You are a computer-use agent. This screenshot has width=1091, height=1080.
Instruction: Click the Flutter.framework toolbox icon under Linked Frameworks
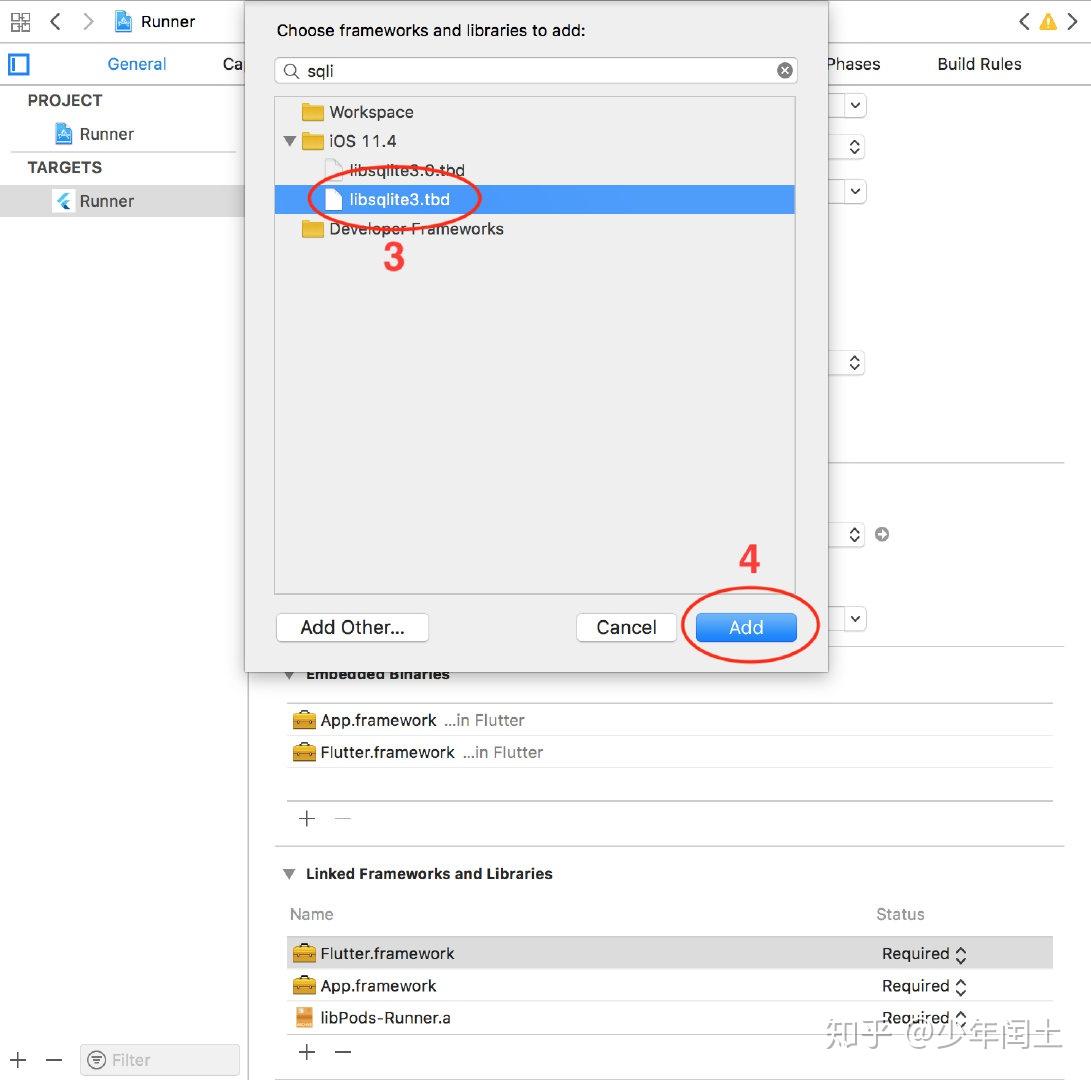click(x=304, y=953)
